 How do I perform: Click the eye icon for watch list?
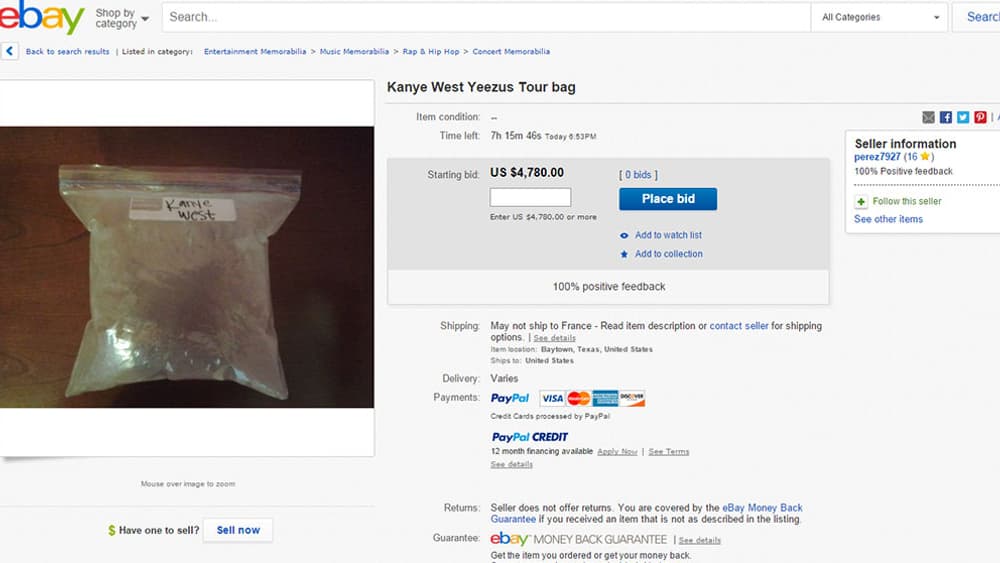pyautogui.click(x=624, y=235)
